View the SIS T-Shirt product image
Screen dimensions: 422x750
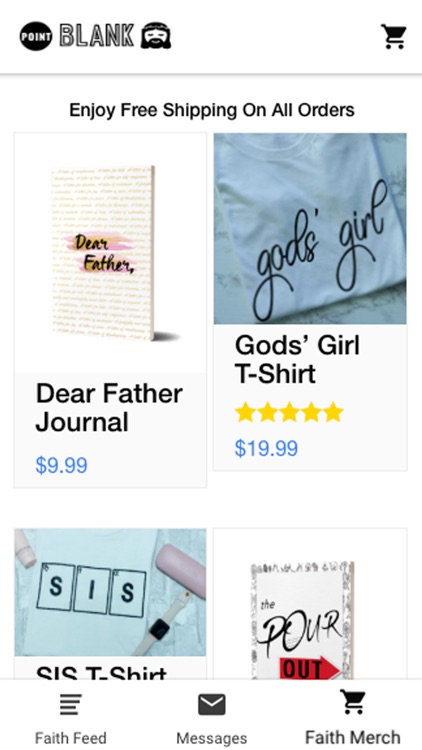(x=110, y=592)
